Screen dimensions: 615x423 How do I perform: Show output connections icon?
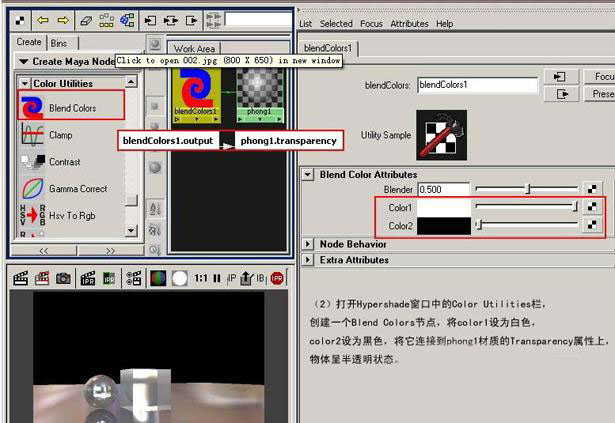tap(191, 20)
